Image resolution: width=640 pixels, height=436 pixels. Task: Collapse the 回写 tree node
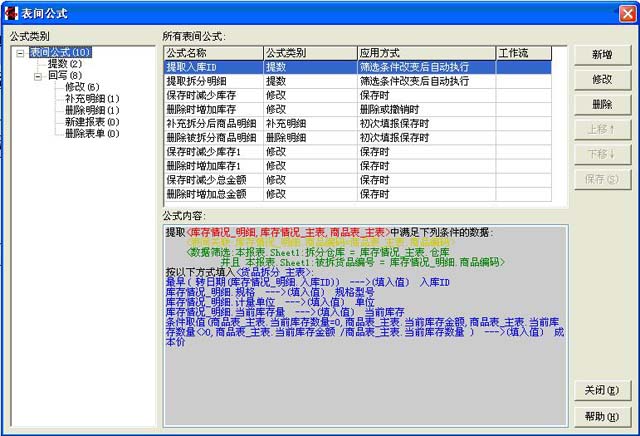38,75
